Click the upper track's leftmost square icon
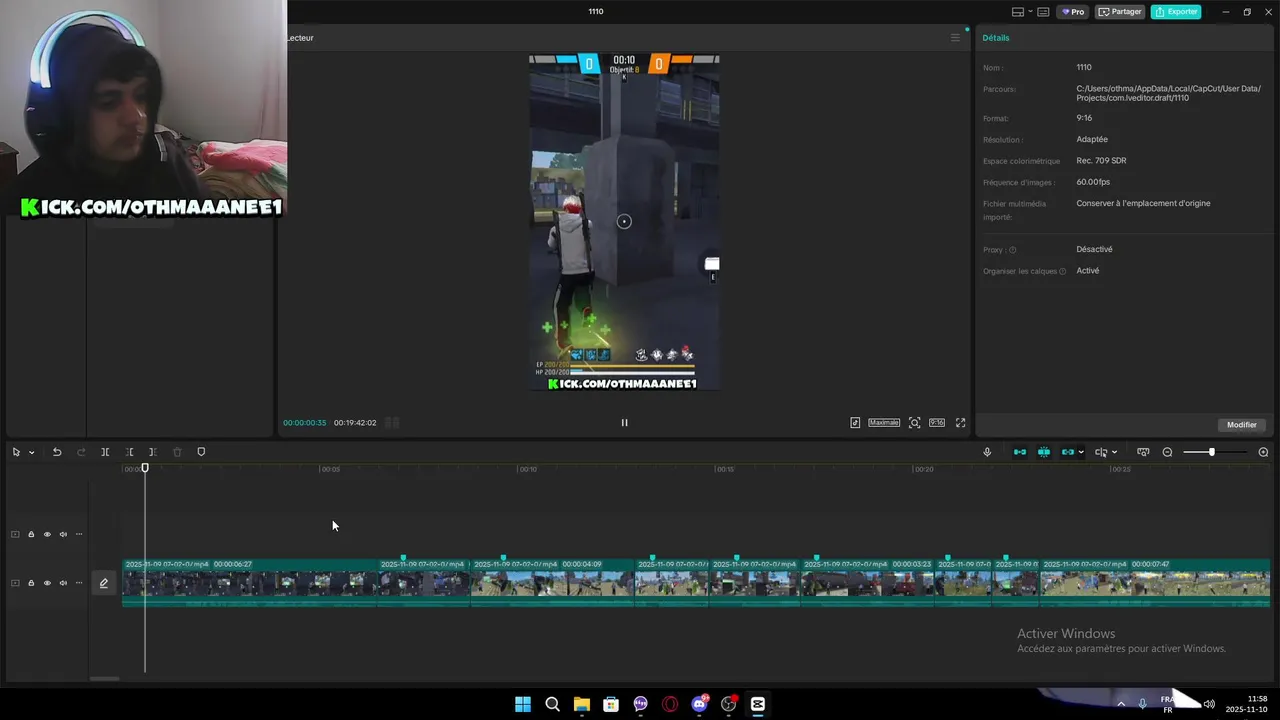 tap(15, 534)
